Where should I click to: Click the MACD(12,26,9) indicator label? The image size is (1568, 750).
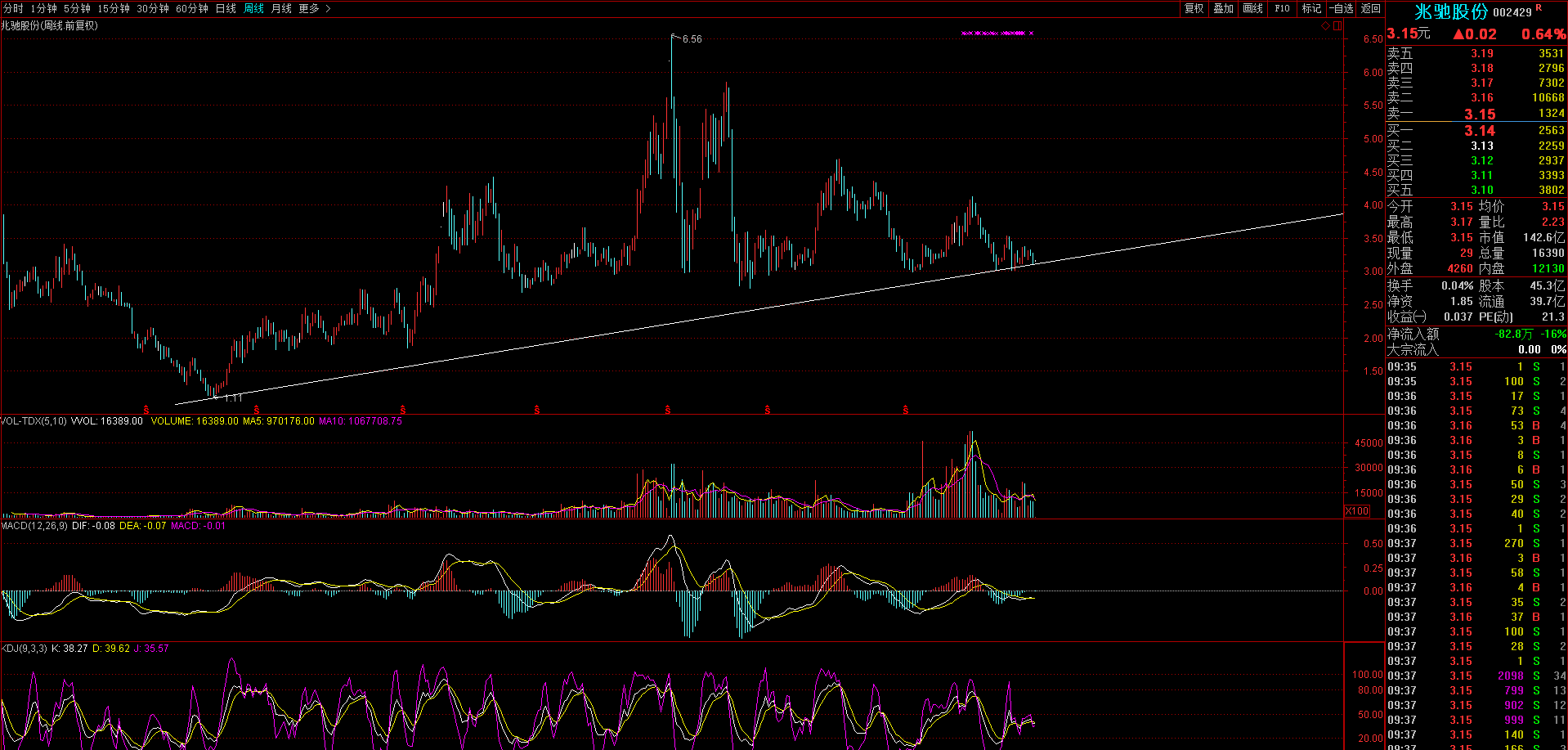34,526
